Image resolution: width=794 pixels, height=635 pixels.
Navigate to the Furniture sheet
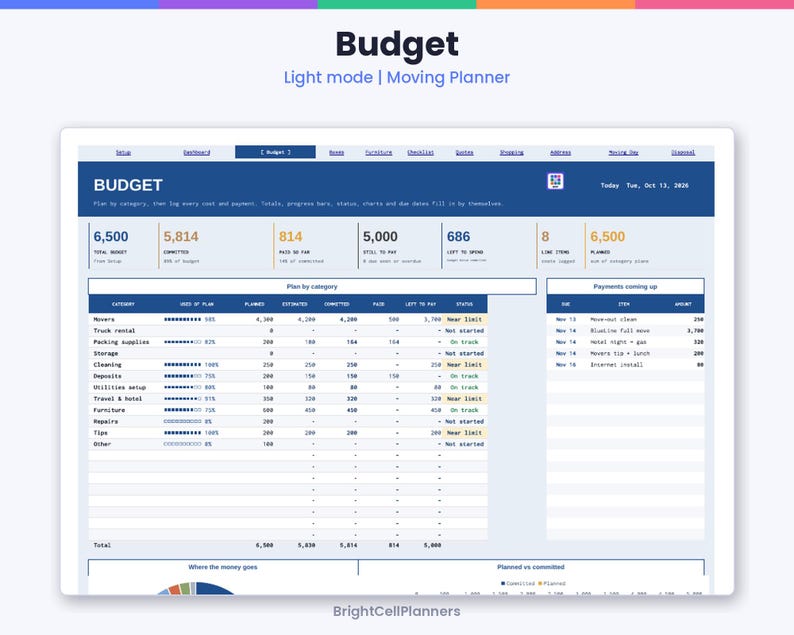point(379,152)
